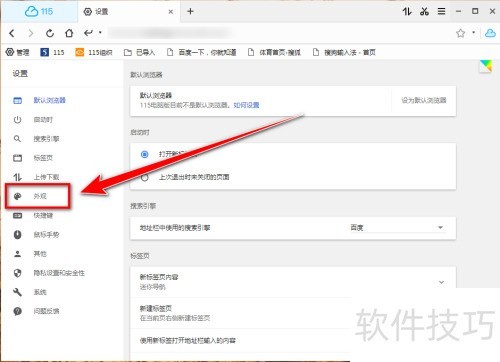Click the blue cloud icon in toolbar
Screen dimensions: 500x362
coord(490,33)
